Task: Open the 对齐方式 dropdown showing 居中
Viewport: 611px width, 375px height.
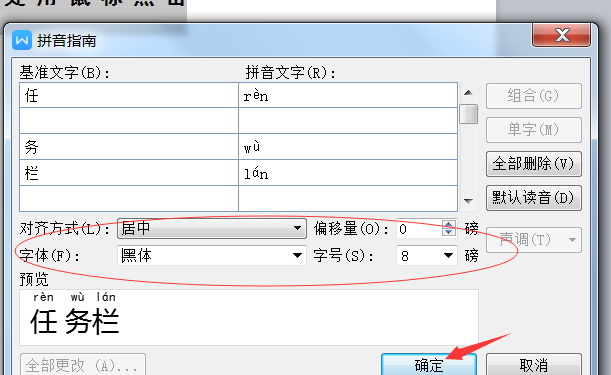Action: point(212,228)
